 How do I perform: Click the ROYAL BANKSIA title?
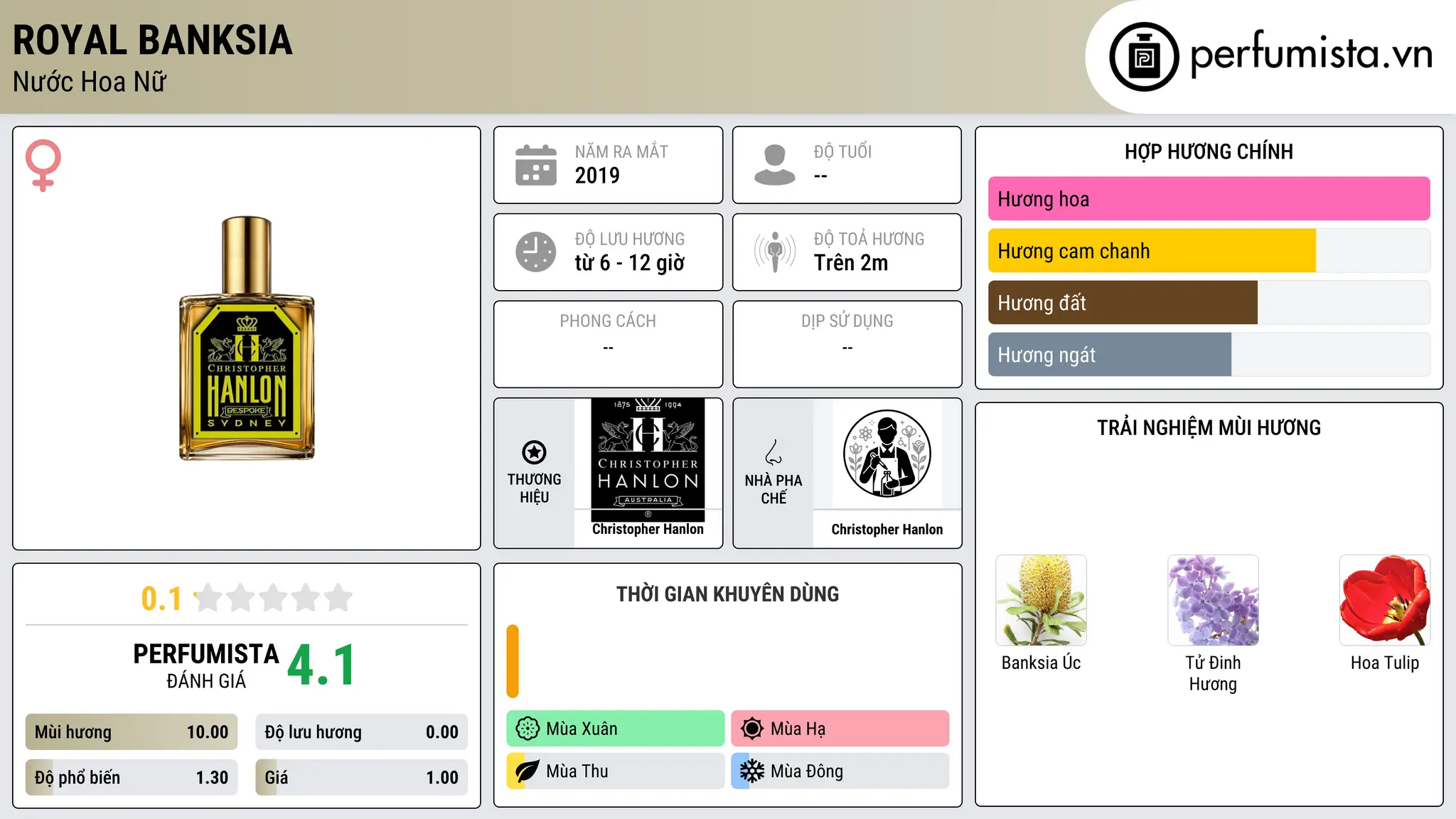[x=153, y=40]
